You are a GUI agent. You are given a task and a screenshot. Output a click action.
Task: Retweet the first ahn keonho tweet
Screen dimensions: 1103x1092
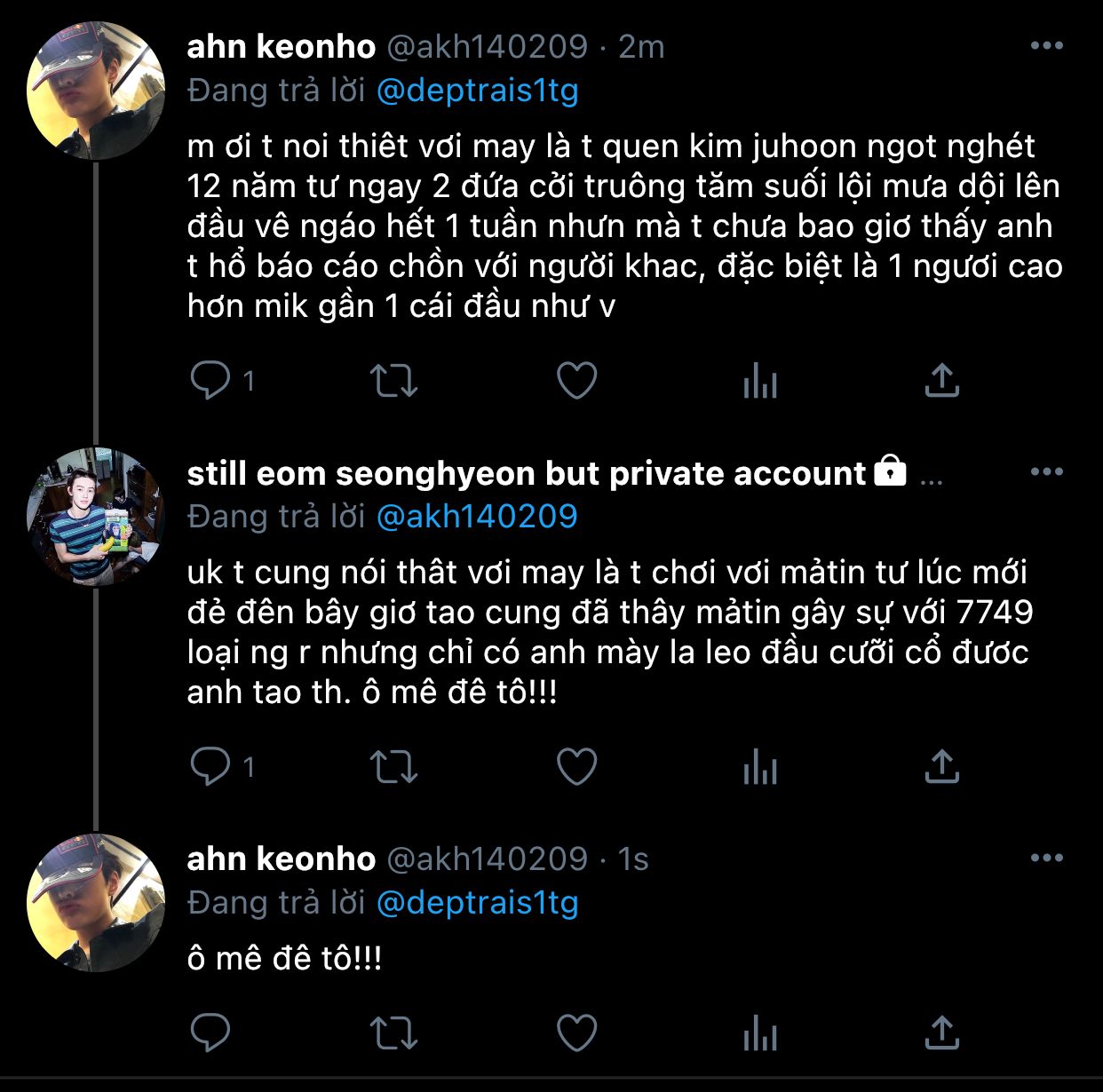pos(393,381)
